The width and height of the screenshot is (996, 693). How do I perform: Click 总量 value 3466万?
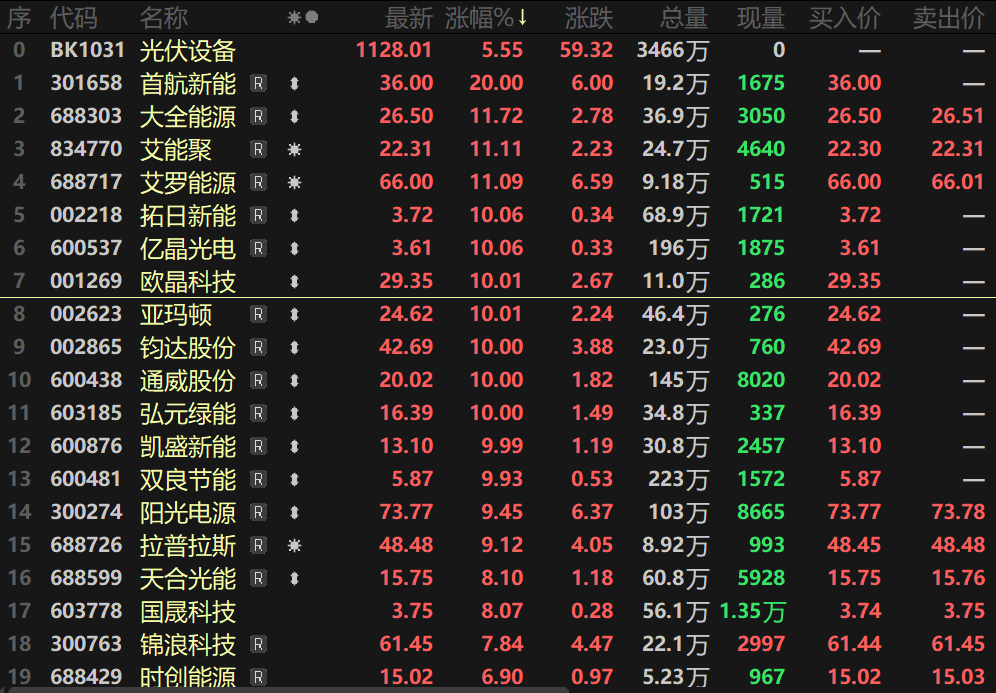(673, 51)
